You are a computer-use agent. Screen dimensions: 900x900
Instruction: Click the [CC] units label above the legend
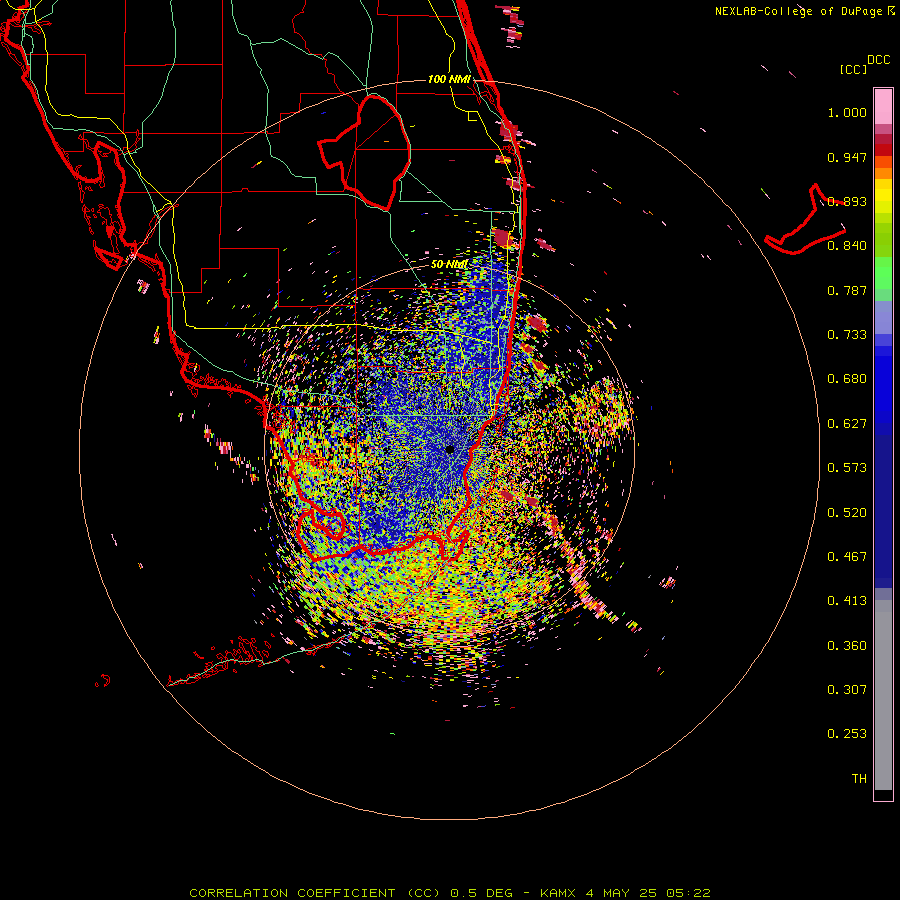[853, 69]
